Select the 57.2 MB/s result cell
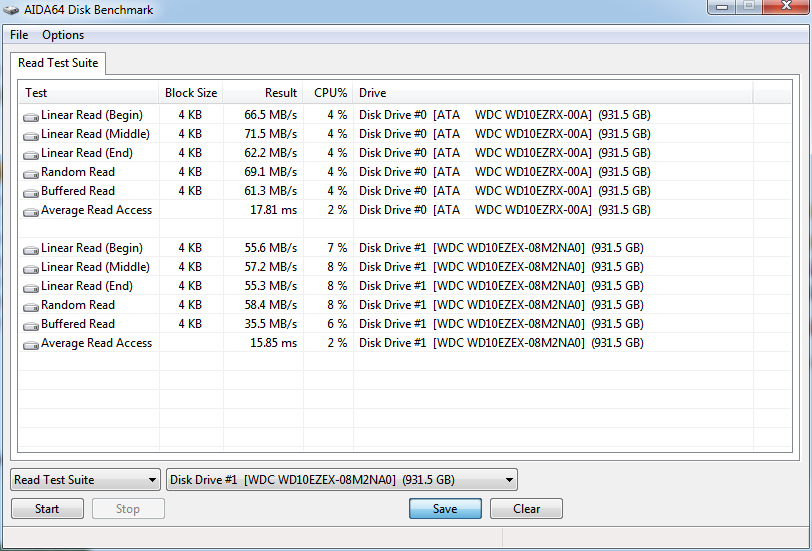Screen dimensions: 812x551 pyautogui.click(x=270, y=267)
